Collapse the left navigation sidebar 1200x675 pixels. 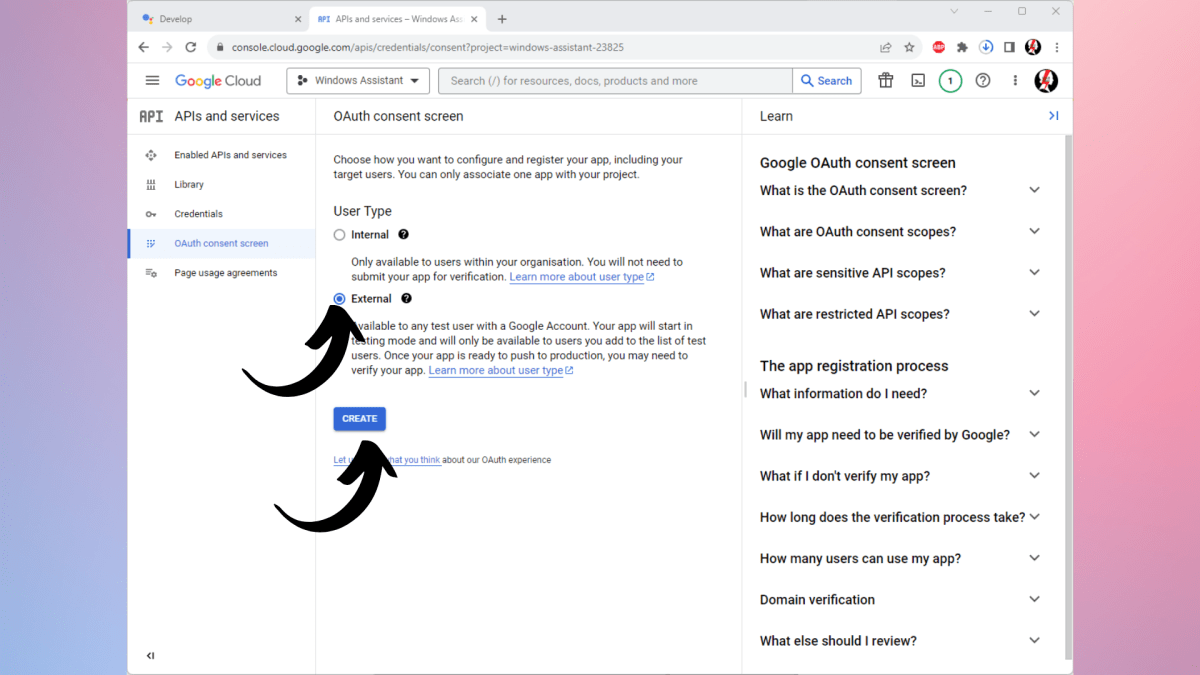coord(150,656)
